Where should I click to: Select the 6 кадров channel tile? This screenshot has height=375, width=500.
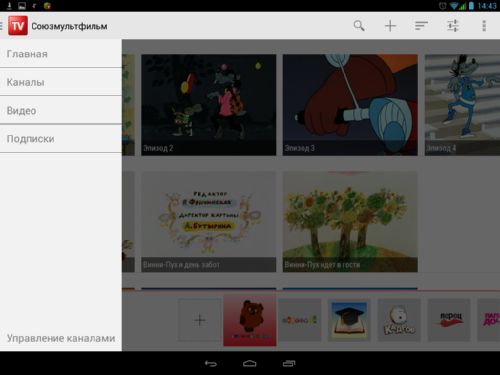click(399, 320)
